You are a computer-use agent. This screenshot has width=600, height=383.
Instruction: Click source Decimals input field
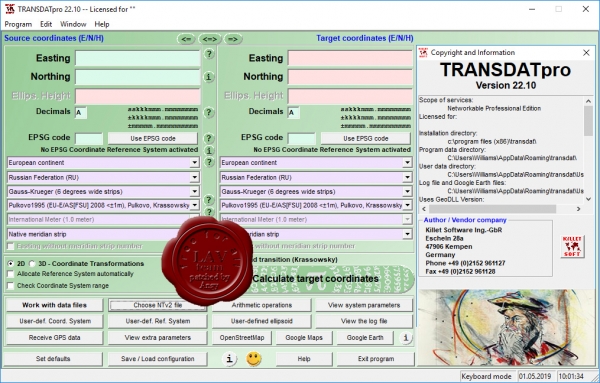click(x=81, y=112)
